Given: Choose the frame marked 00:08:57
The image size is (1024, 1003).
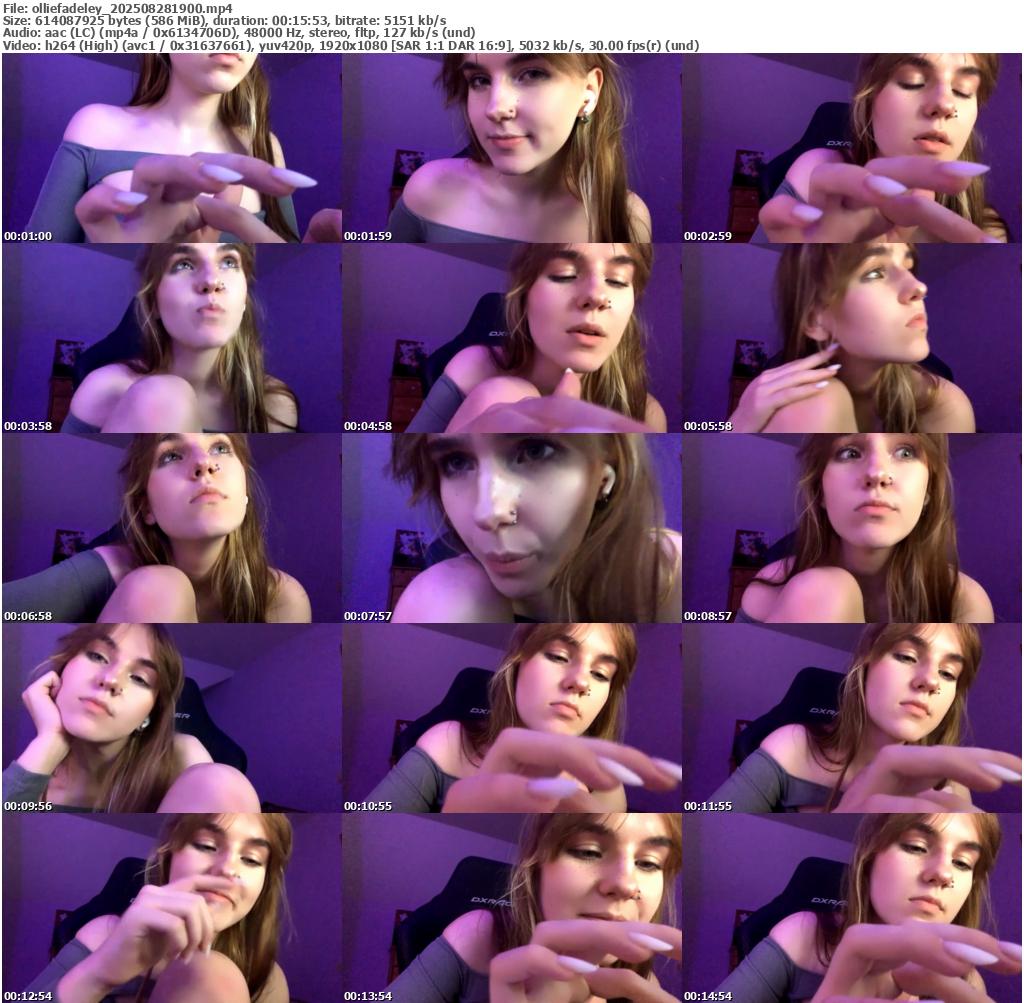Looking at the screenshot, I should point(852,528).
